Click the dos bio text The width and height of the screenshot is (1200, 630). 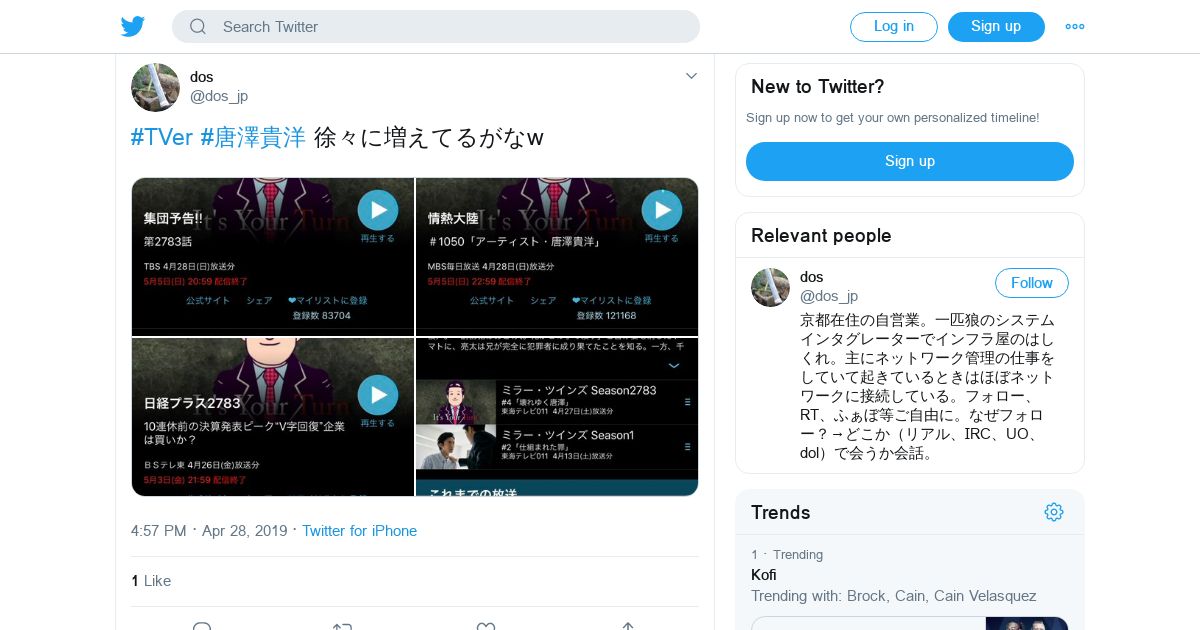(927, 386)
